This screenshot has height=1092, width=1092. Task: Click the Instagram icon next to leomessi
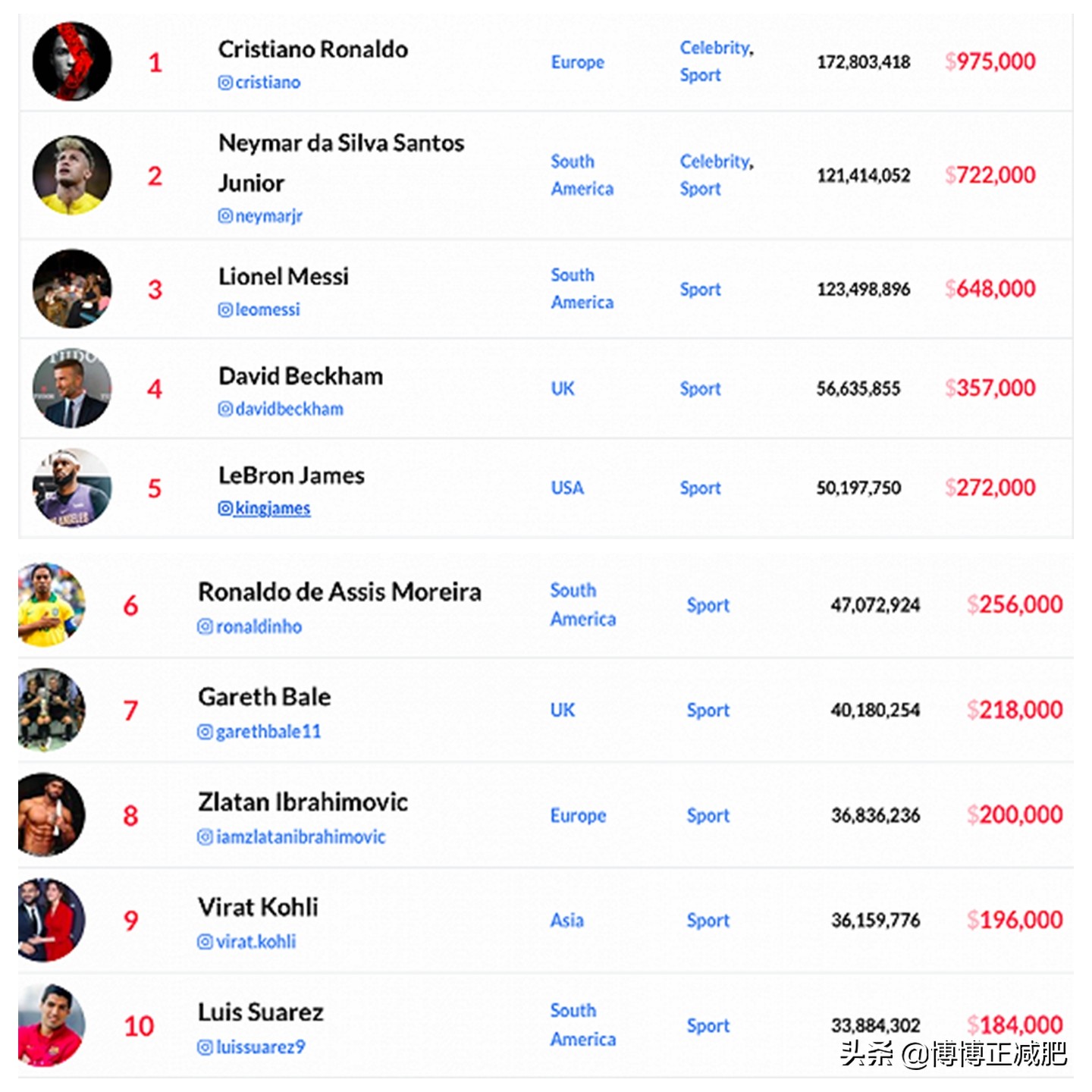point(225,309)
